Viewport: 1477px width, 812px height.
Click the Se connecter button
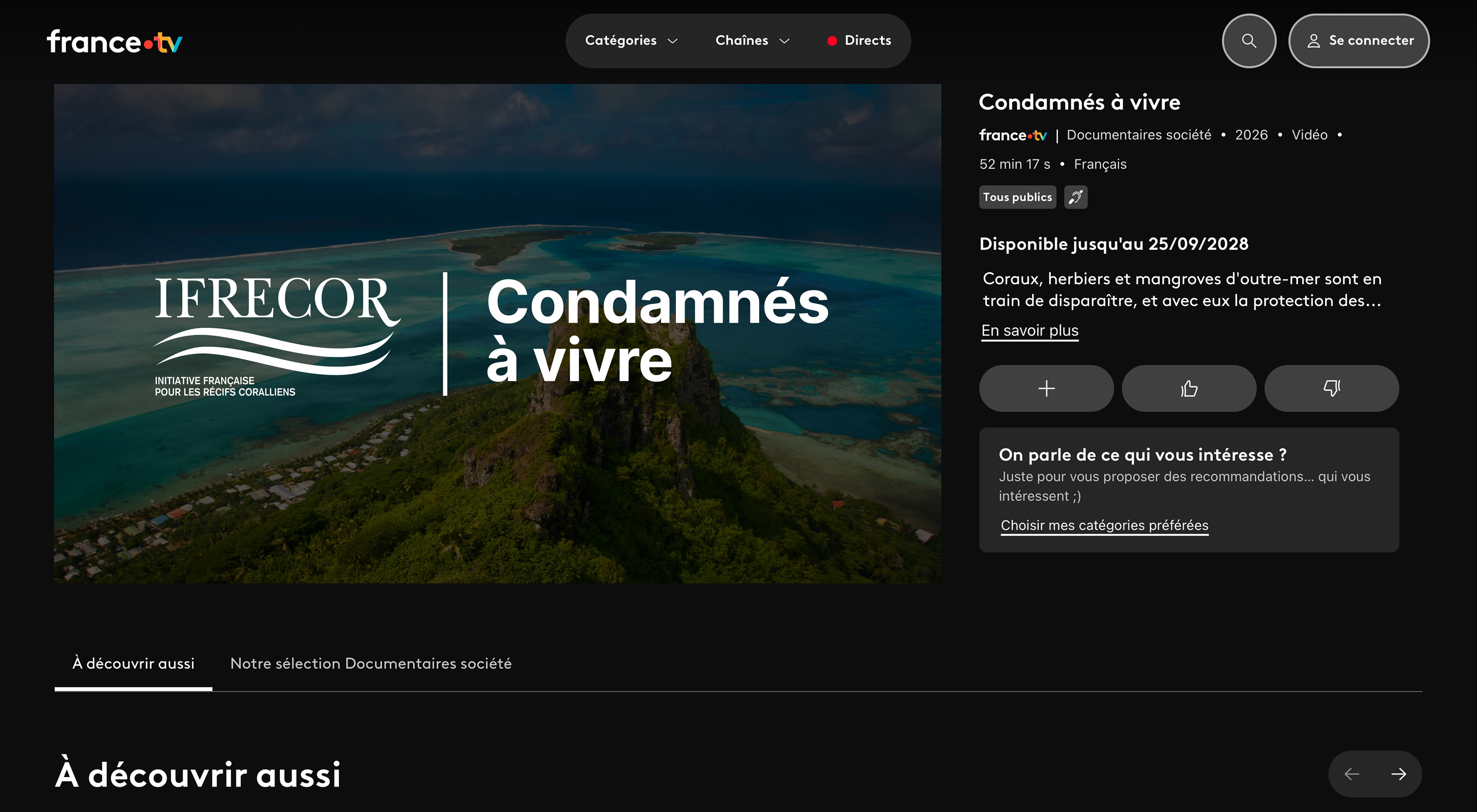(1359, 41)
